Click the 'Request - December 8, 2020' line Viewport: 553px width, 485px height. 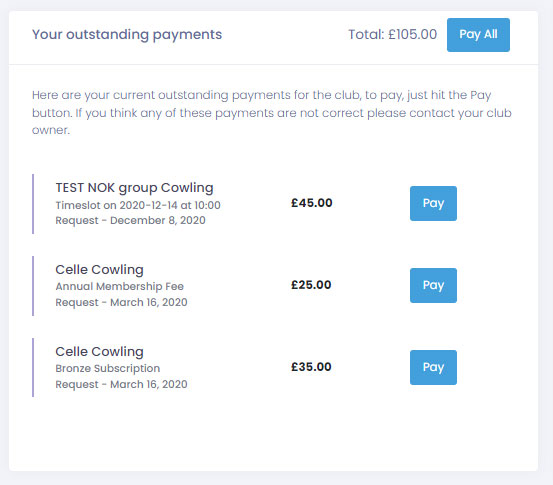click(130, 220)
